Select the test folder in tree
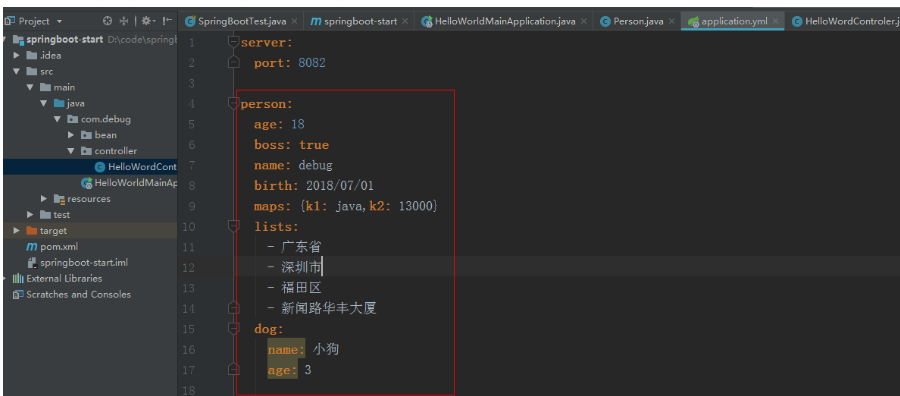The width and height of the screenshot is (900, 396). [61, 215]
